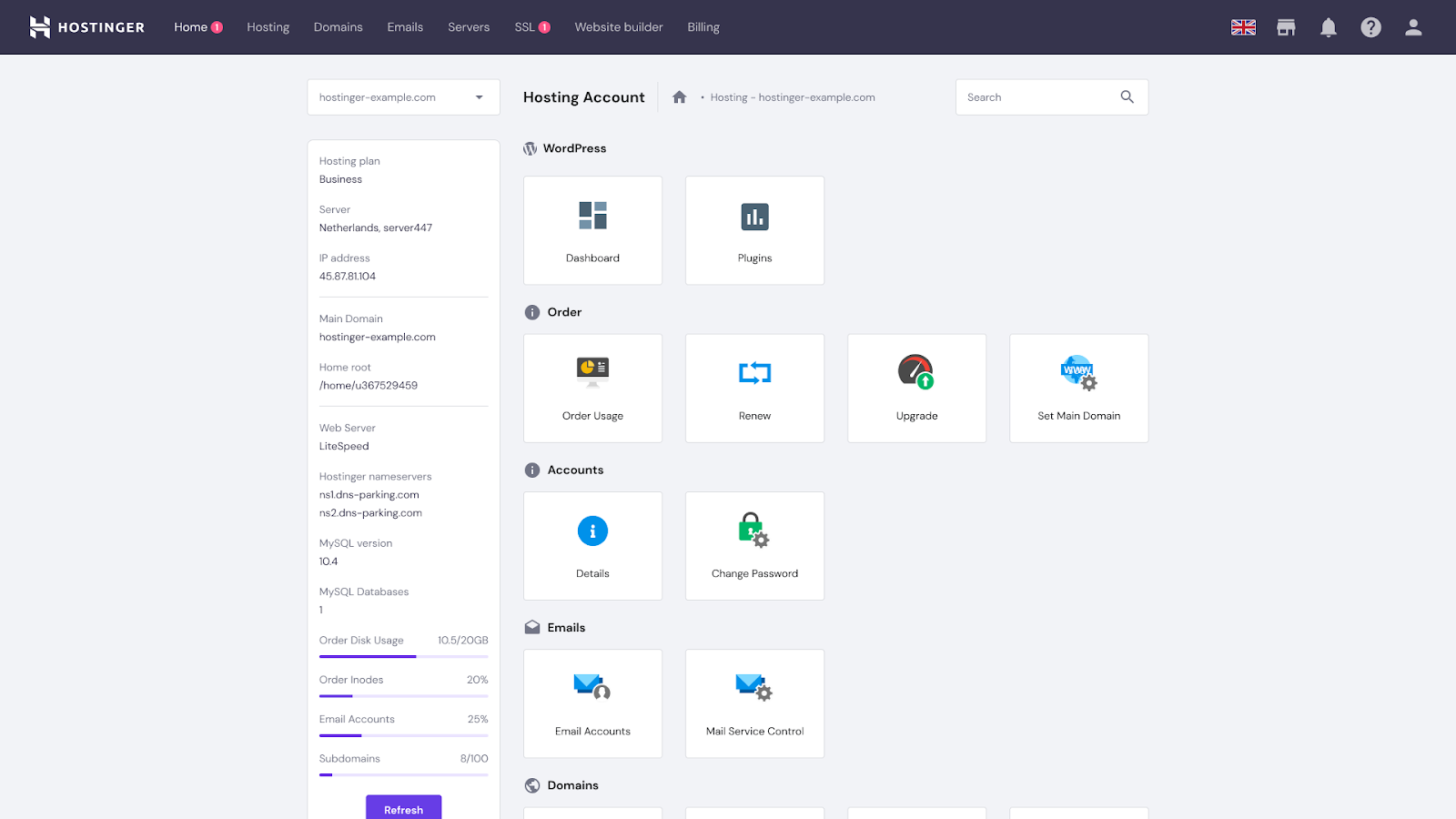The width and height of the screenshot is (1456, 819).
Task: Open the Upgrade tile
Action: pos(916,389)
